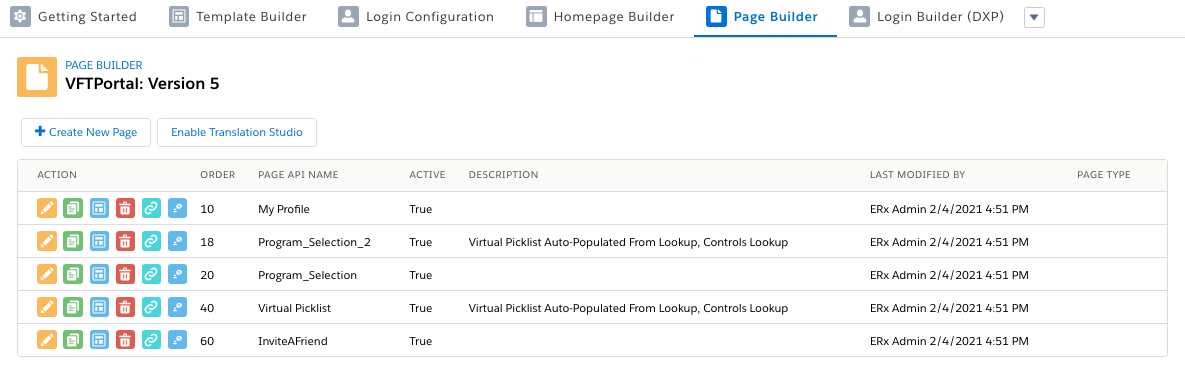Image resolution: width=1185 pixels, height=374 pixels.
Task: Open the layout icon for Program_Selection row
Action: click(x=99, y=275)
